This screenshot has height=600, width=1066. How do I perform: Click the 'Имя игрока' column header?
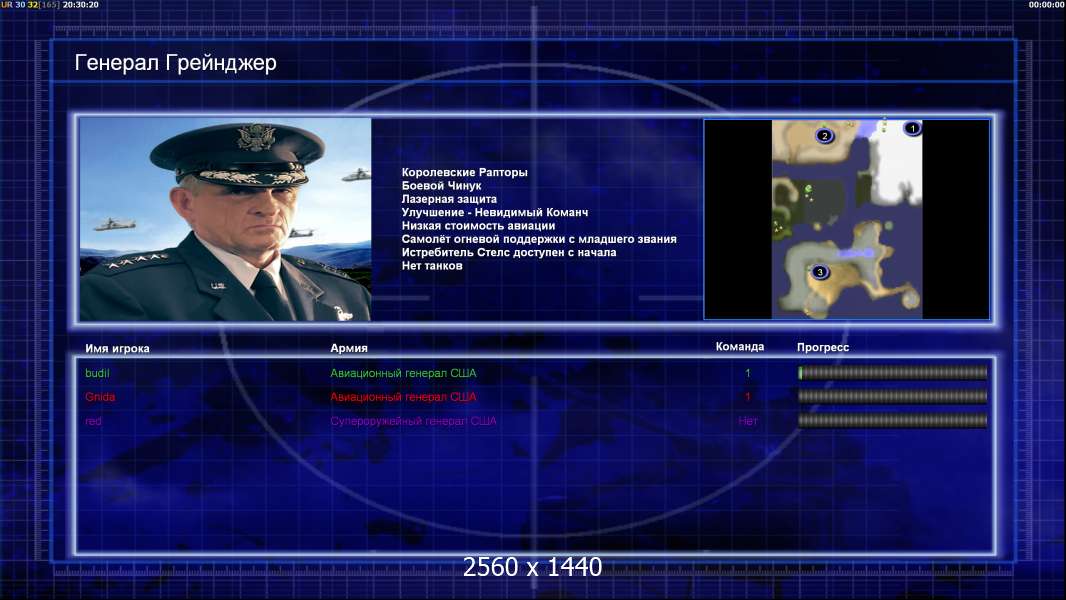tap(117, 349)
